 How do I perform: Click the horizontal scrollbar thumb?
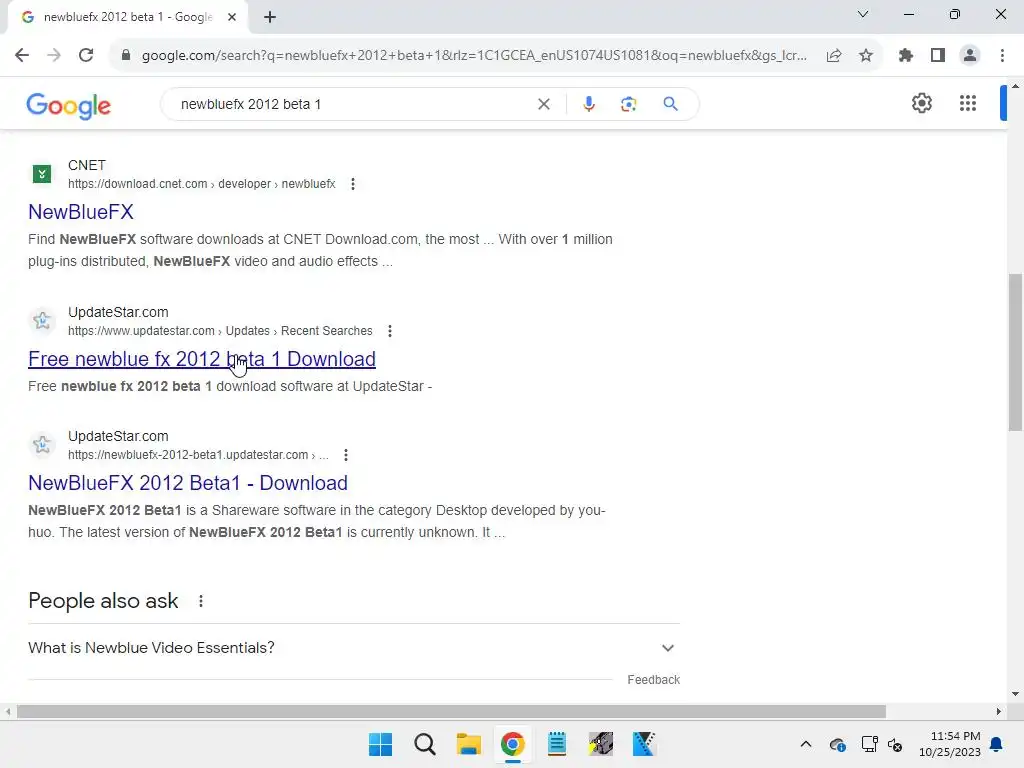point(451,711)
